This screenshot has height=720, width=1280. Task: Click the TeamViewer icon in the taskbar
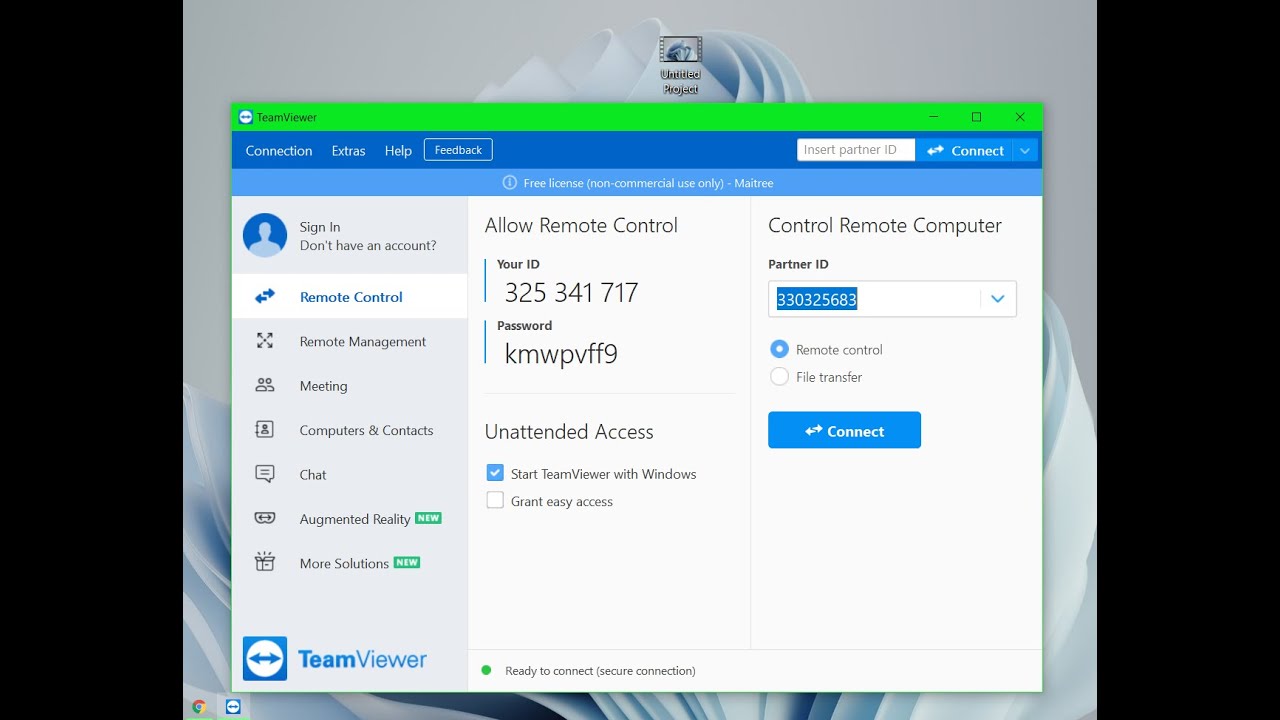coord(233,707)
